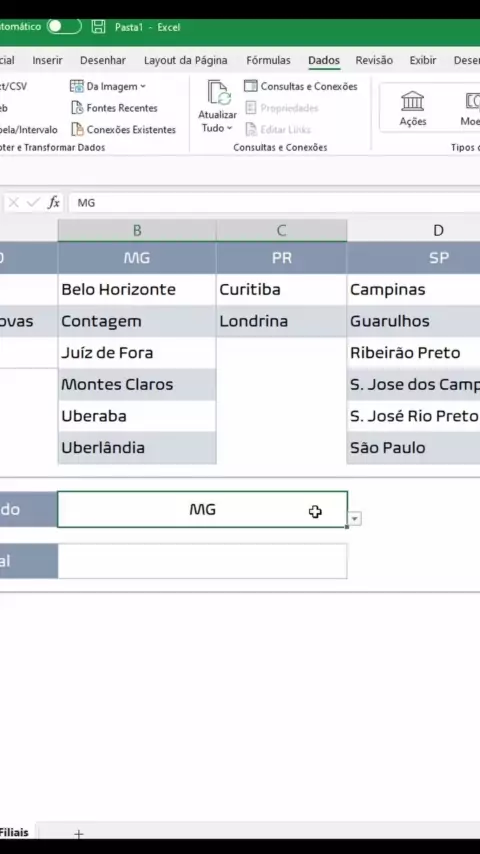
Task: Add a new sheet with plus button
Action: [x=78, y=834]
